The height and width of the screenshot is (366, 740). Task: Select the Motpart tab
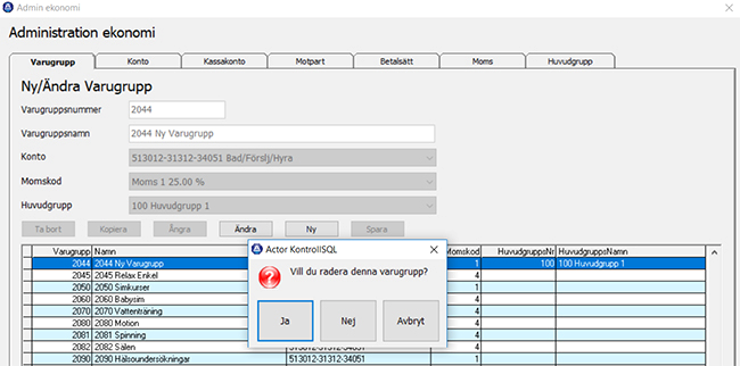coord(310,61)
